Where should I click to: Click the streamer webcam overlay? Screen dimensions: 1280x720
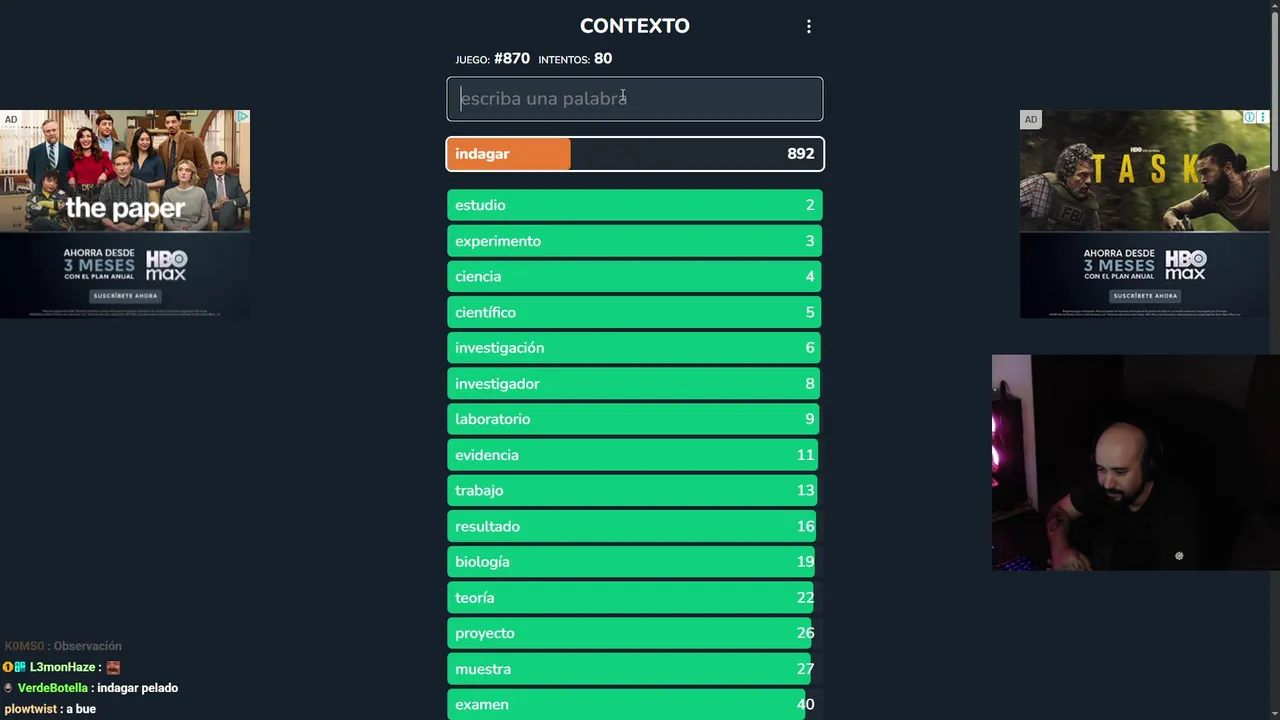coord(1135,462)
